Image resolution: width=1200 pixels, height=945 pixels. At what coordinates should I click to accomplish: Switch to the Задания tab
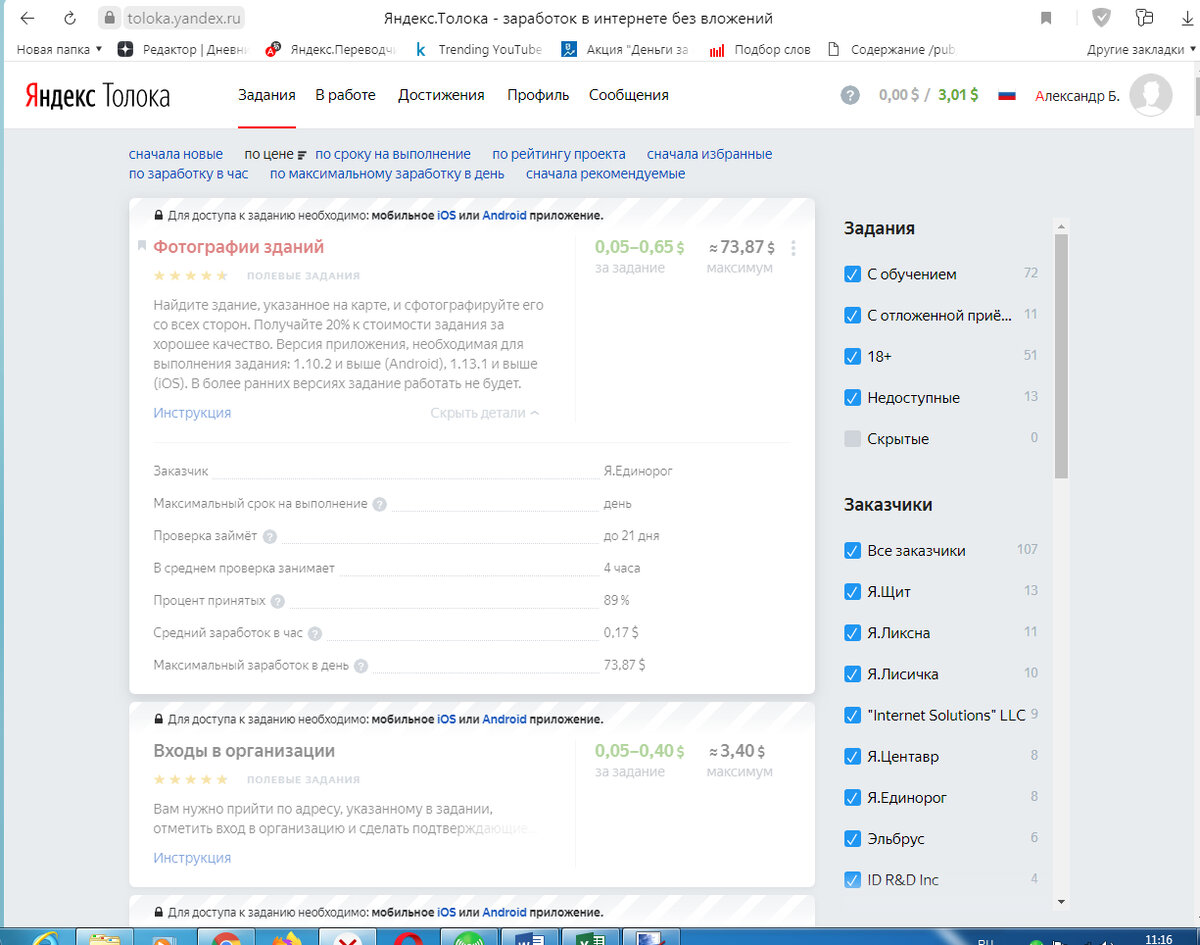[x=267, y=95]
